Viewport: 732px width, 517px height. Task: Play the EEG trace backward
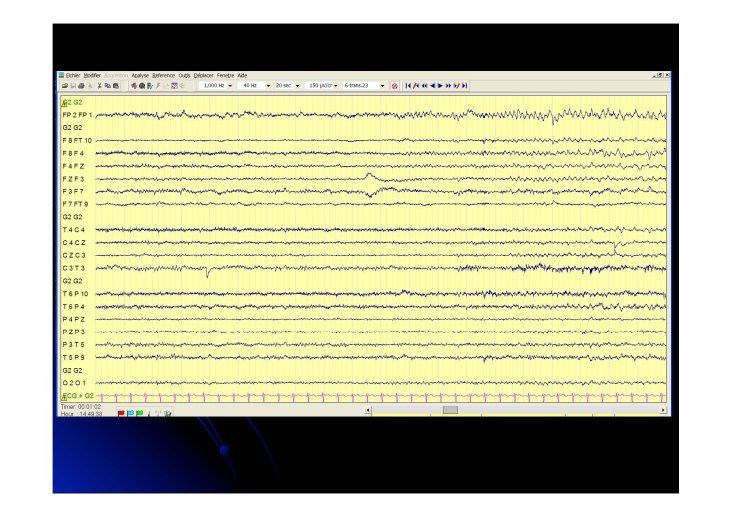click(x=432, y=85)
